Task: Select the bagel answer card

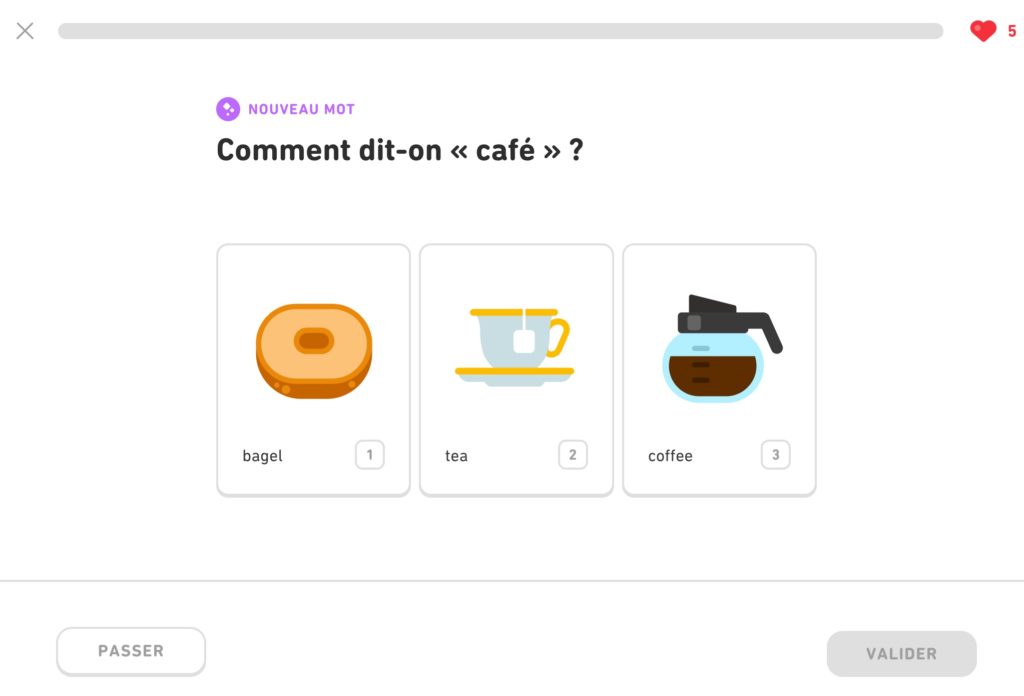Action: pos(313,368)
